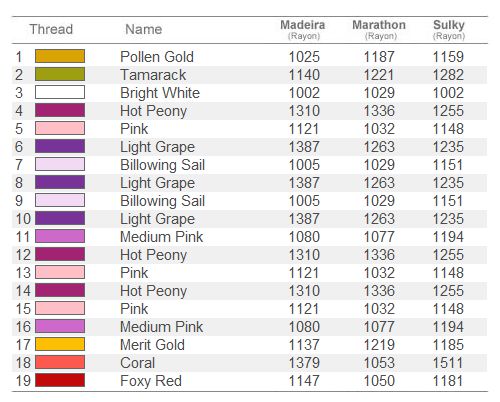Click Marathon code 1221 for Tamarack

[x=379, y=75]
